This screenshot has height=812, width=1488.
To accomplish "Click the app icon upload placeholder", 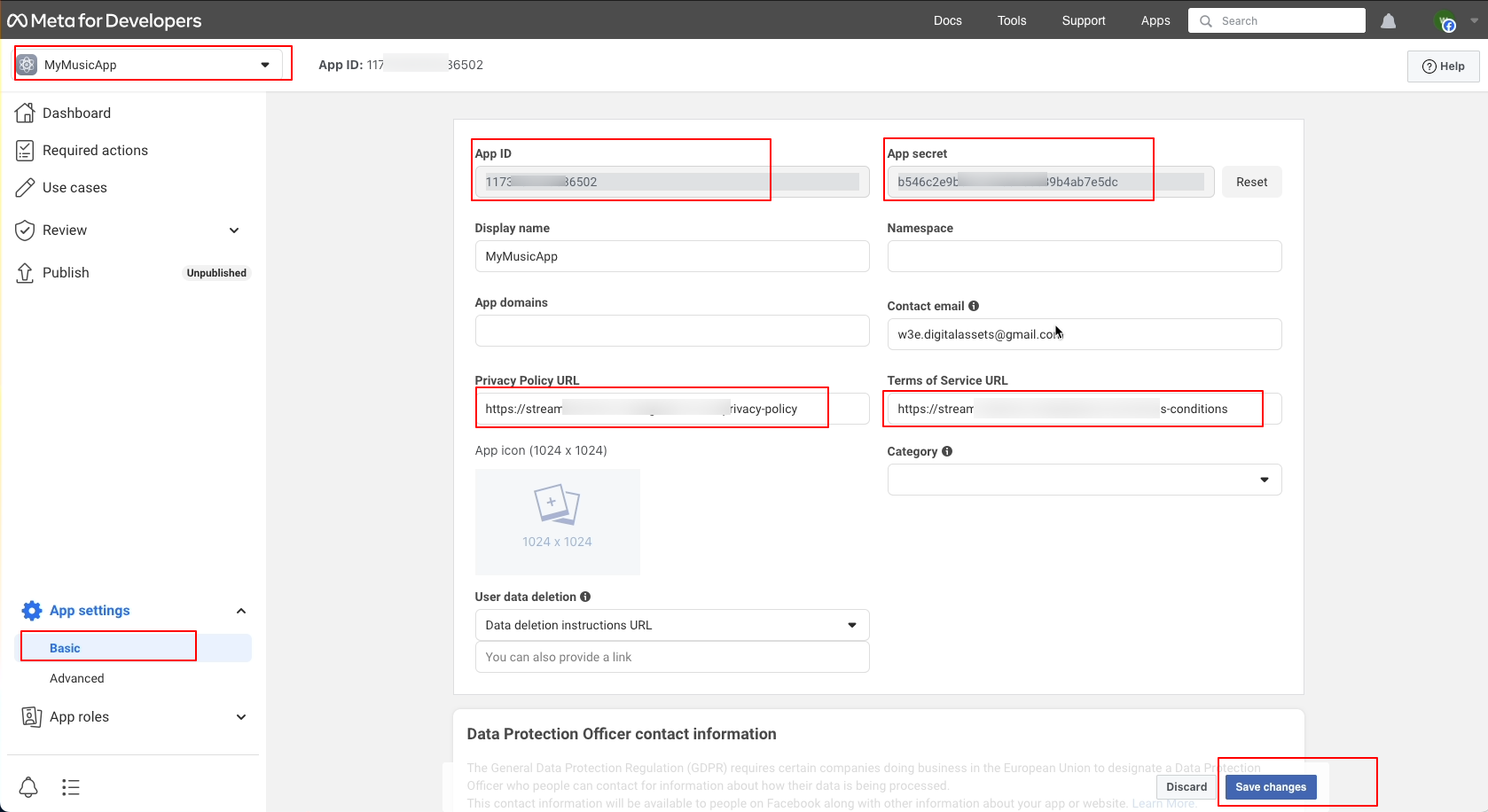I will pos(557,521).
